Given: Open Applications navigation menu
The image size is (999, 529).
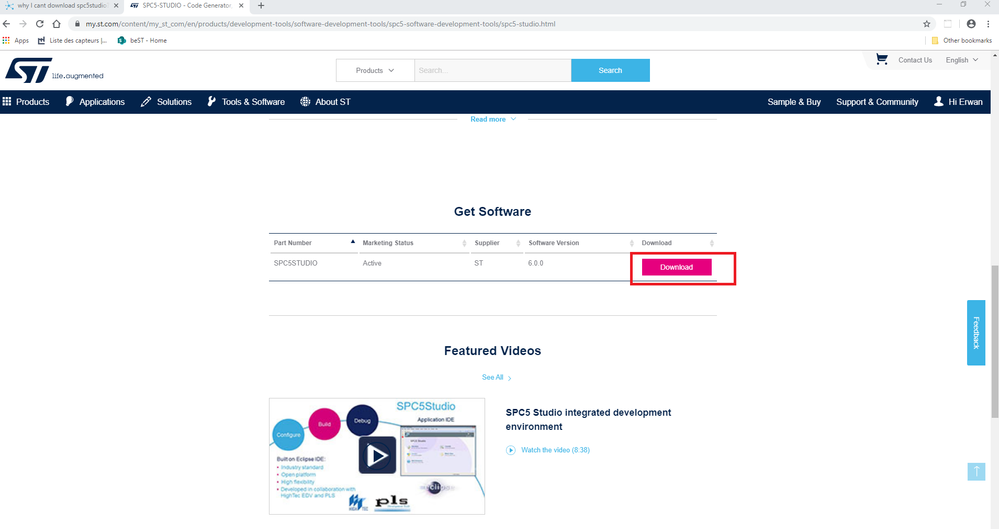Looking at the screenshot, I should [x=95, y=102].
